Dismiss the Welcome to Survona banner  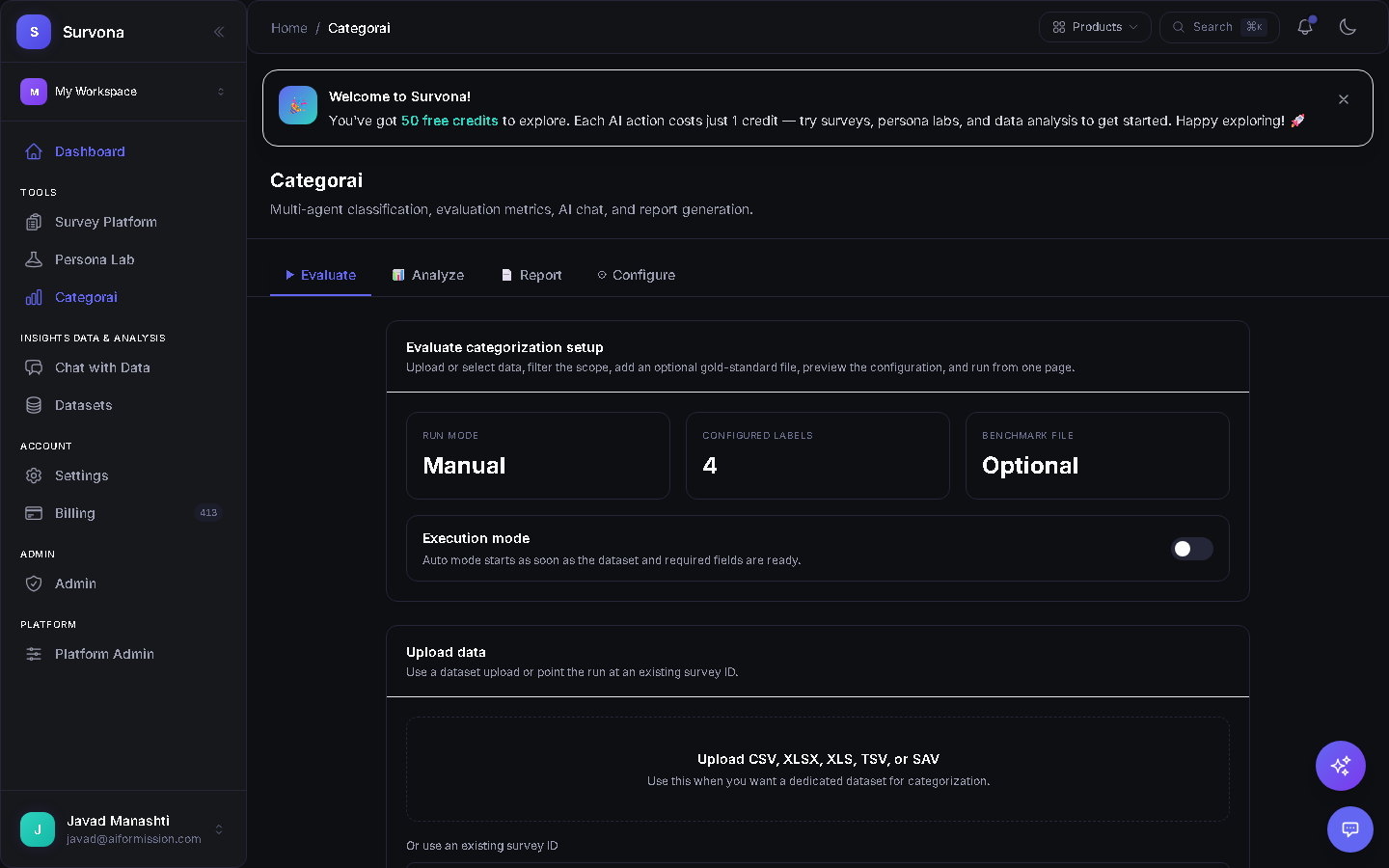click(x=1343, y=98)
